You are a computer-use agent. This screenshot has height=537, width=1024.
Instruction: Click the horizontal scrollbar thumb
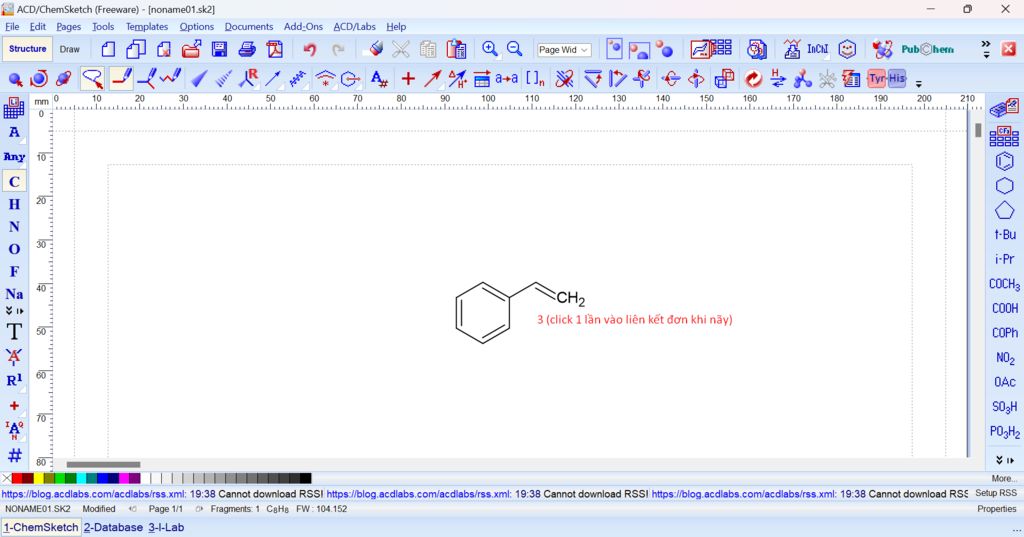[x=103, y=464]
